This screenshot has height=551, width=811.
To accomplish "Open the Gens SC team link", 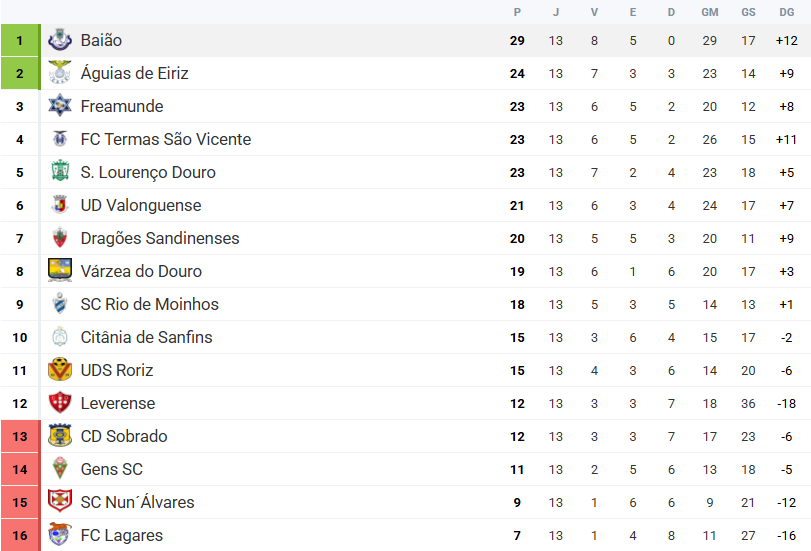I will [111, 470].
